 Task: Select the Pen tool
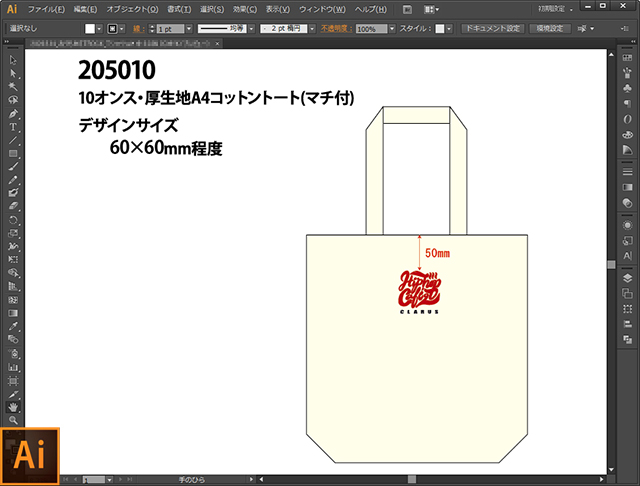click(13, 113)
